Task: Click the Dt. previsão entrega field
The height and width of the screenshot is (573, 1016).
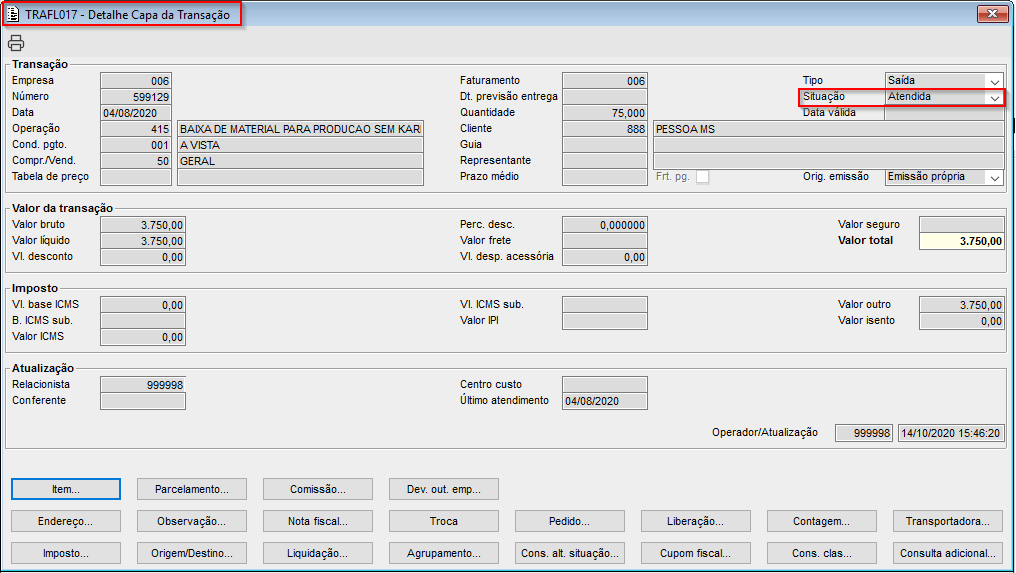Action: click(x=605, y=97)
